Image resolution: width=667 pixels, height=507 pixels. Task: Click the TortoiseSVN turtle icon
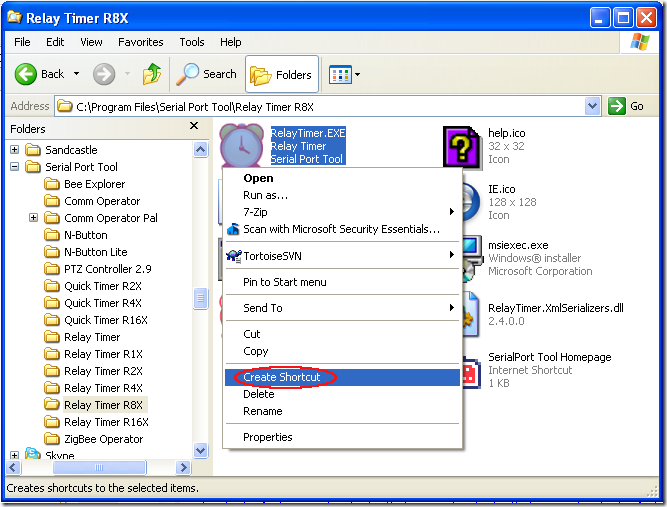[x=234, y=256]
